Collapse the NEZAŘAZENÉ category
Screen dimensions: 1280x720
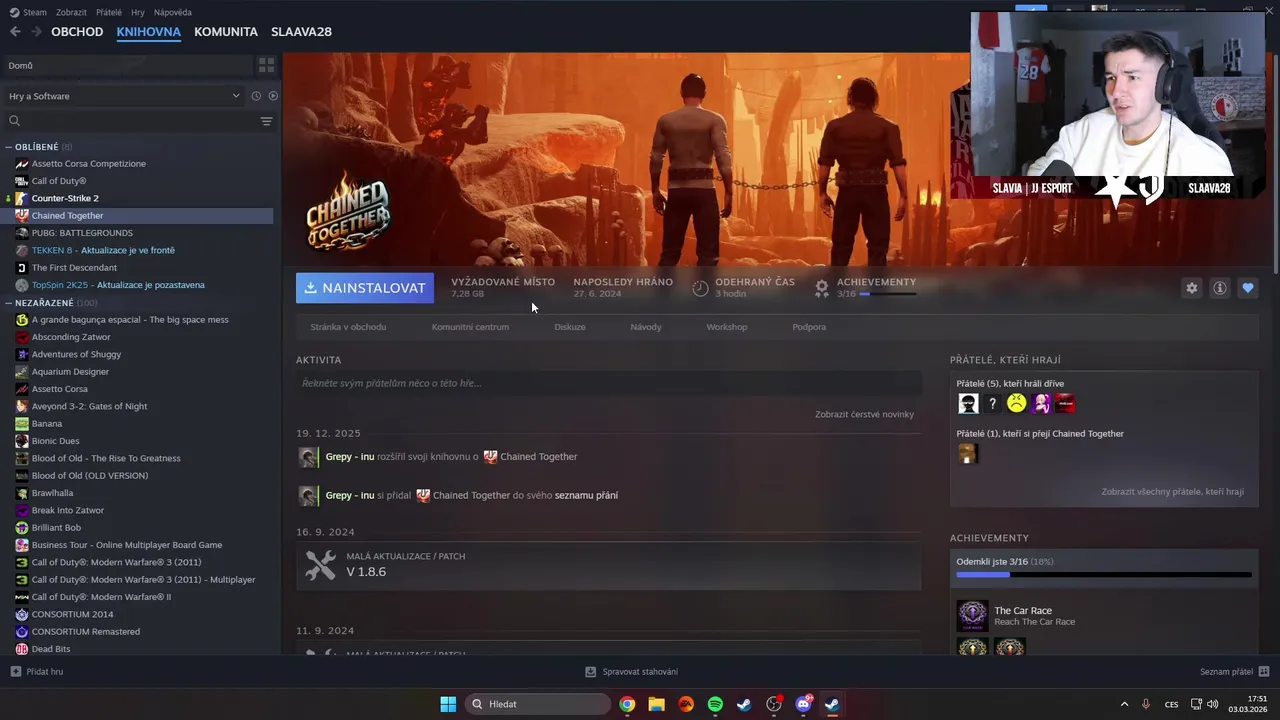pyautogui.click(x=9, y=303)
